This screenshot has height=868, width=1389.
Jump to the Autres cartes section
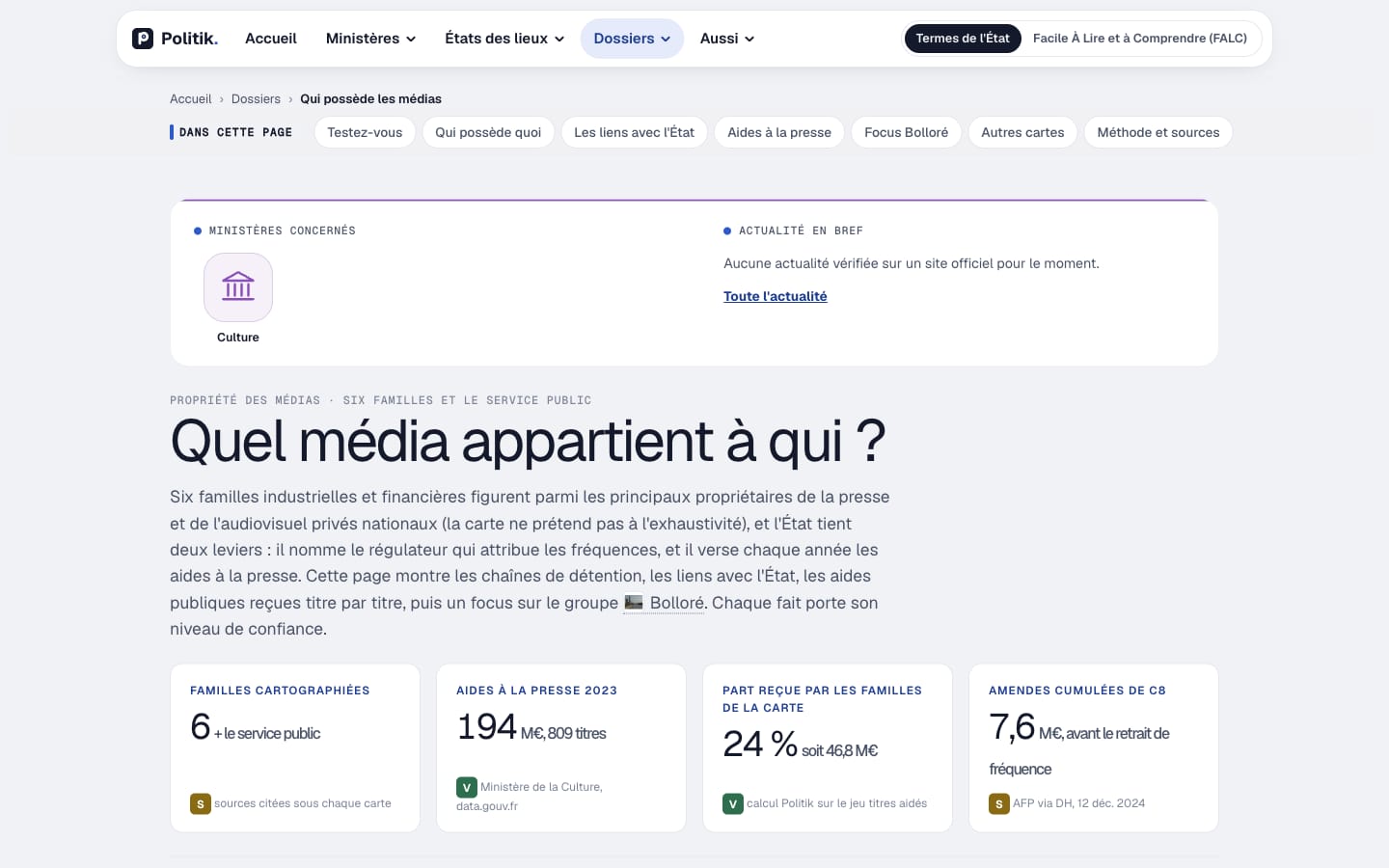click(x=1022, y=132)
